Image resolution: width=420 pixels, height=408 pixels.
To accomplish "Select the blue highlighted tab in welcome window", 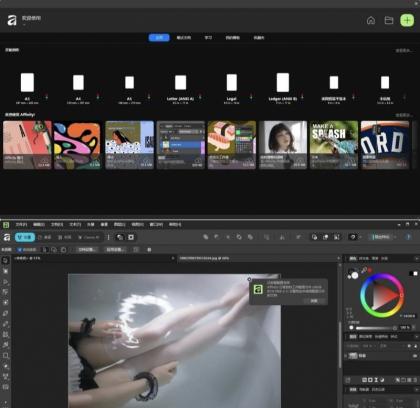I will coord(159,38).
